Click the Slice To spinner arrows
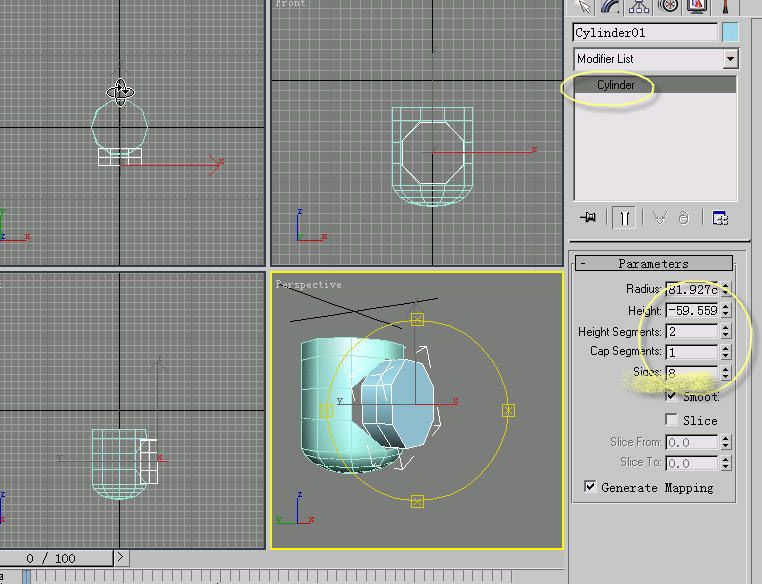Image resolution: width=762 pixels, height=584 pixels. pos(726,463)
